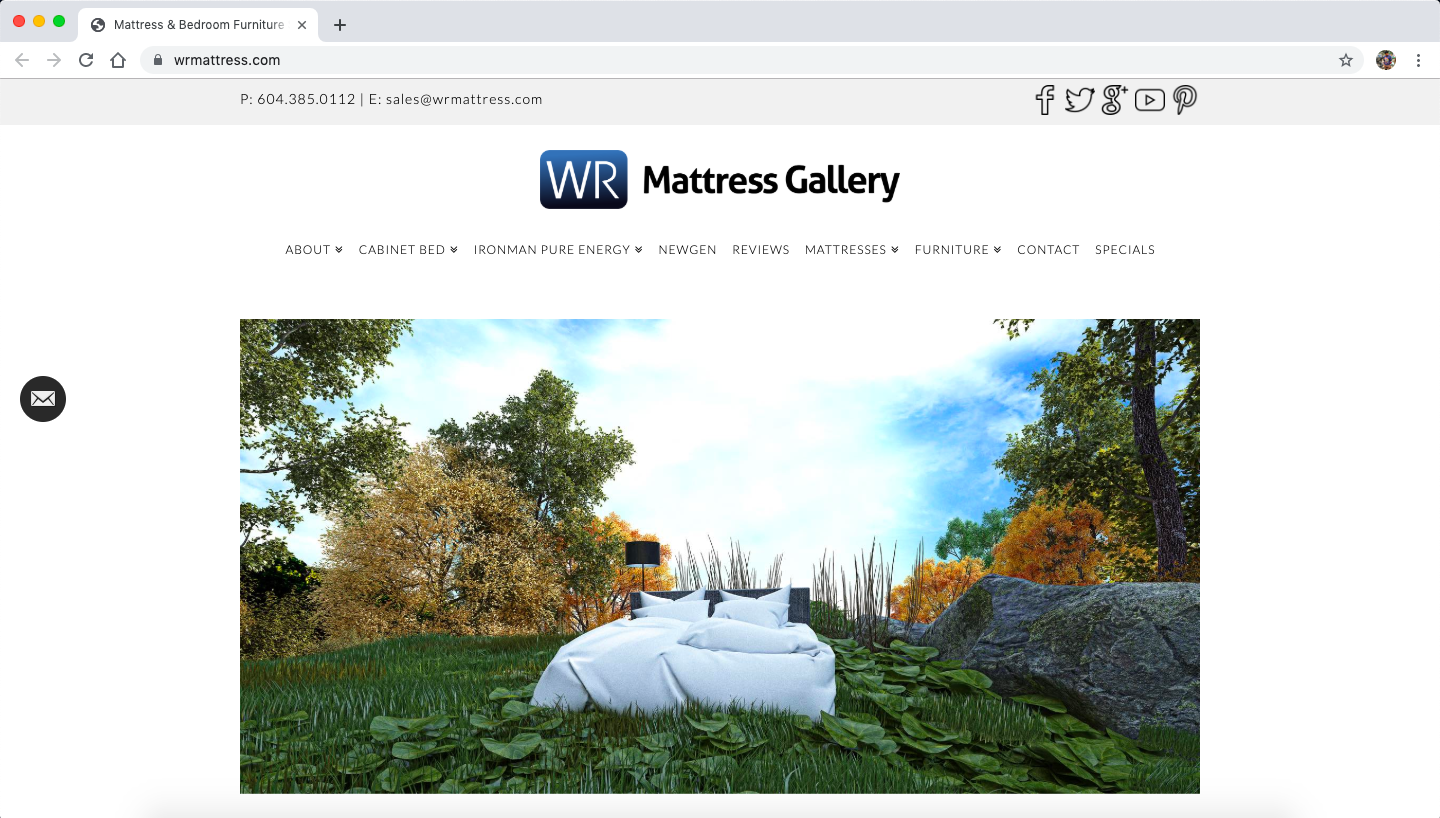Screen dimensions: 1440x818
Task: Go to the browser home page icon
Action: pos(118,60)
